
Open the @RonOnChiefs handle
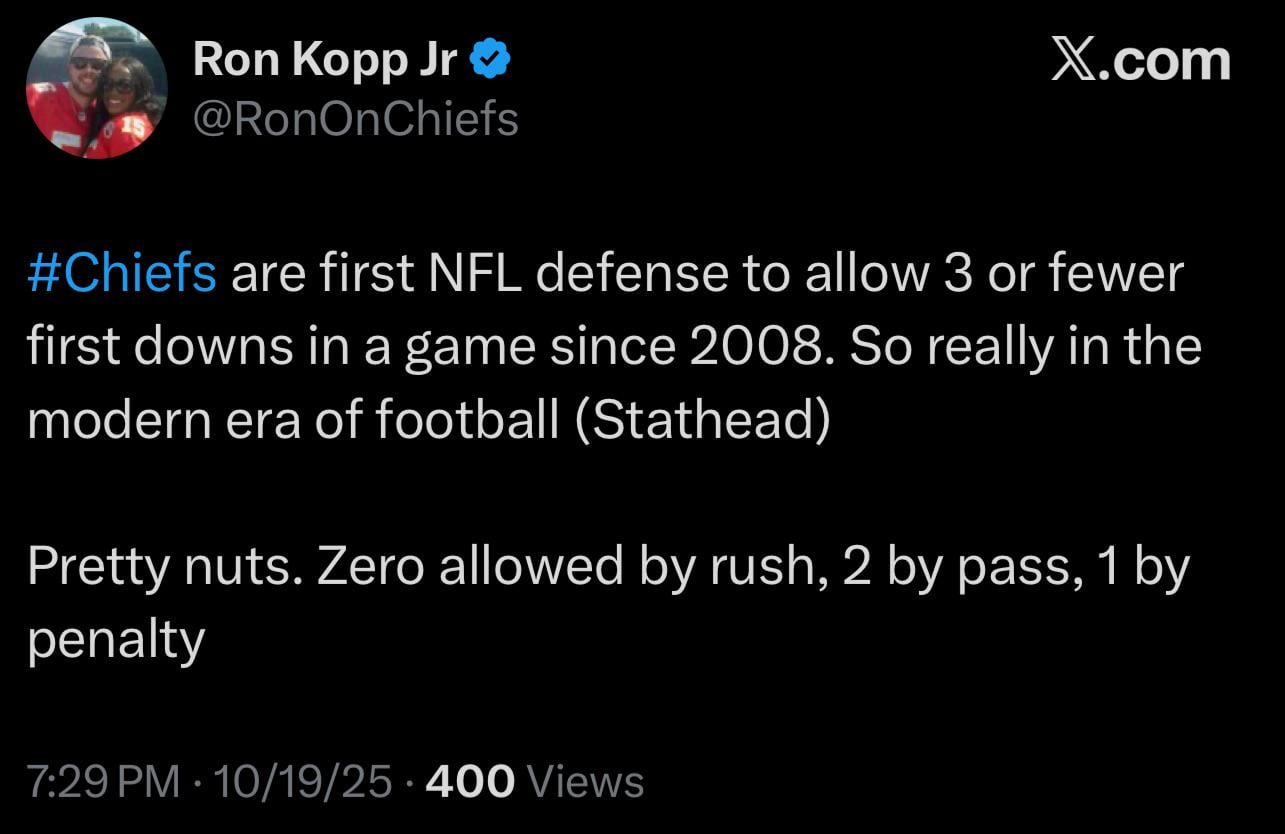[x=357, y=120]
